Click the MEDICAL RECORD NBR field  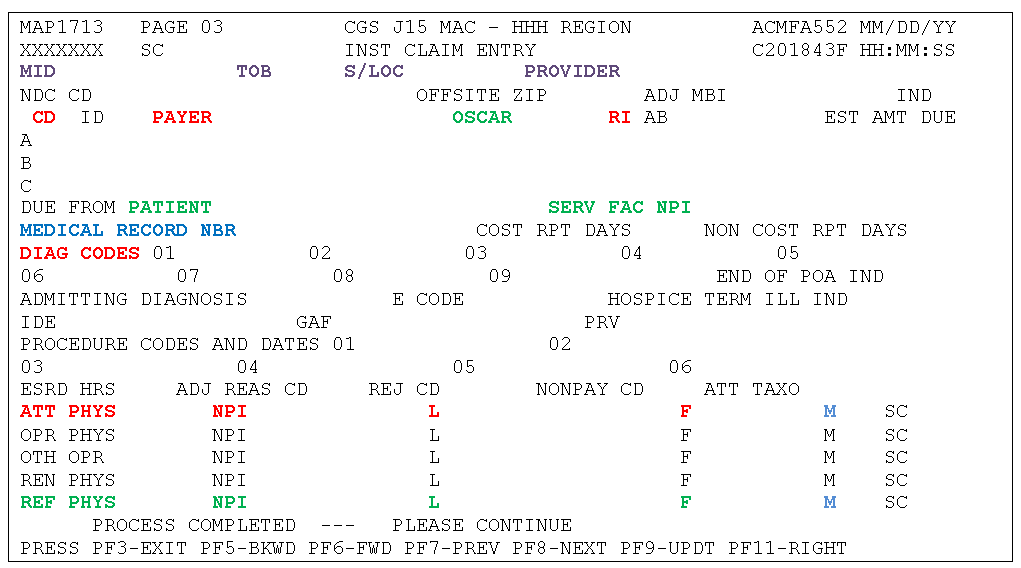coord(128,231)
